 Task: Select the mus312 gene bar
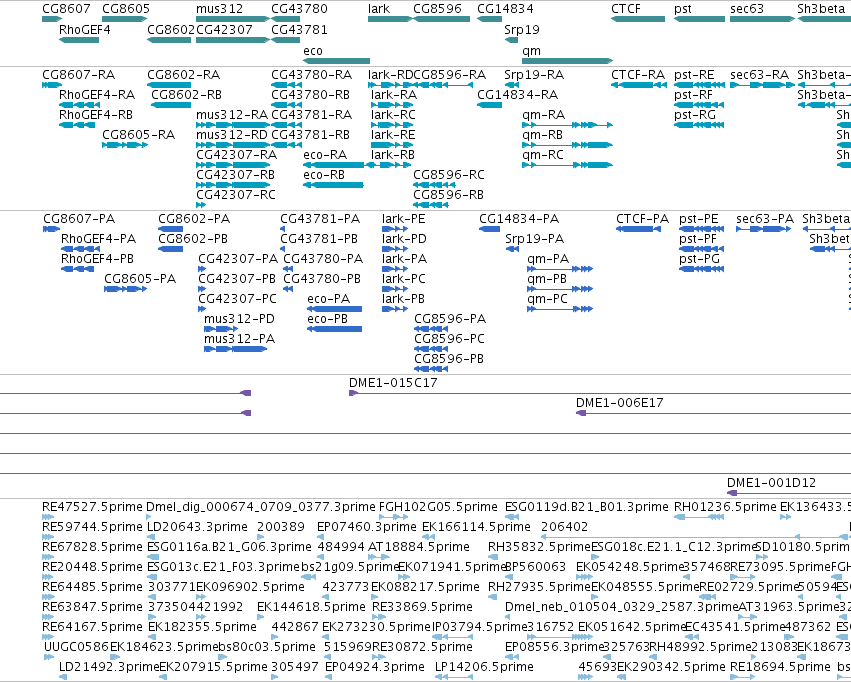[x=233, y=19]
